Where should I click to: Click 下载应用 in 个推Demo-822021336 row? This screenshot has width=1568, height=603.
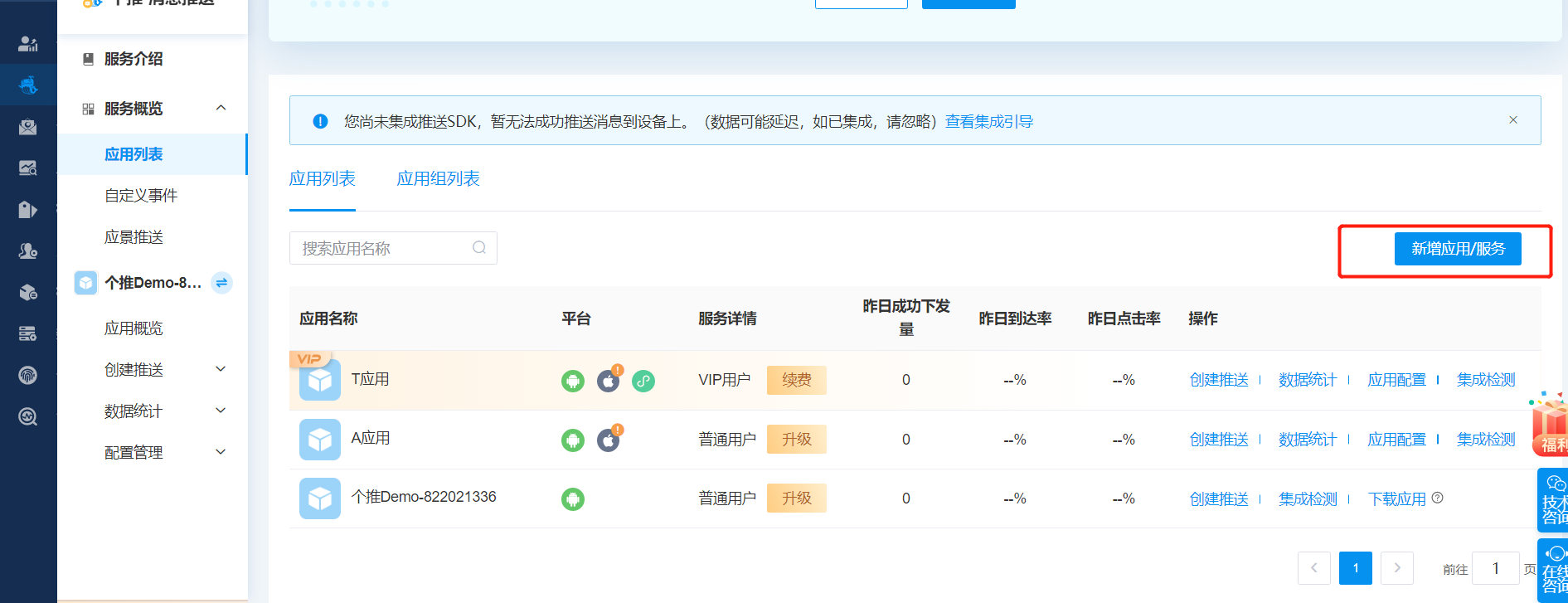1397,499
